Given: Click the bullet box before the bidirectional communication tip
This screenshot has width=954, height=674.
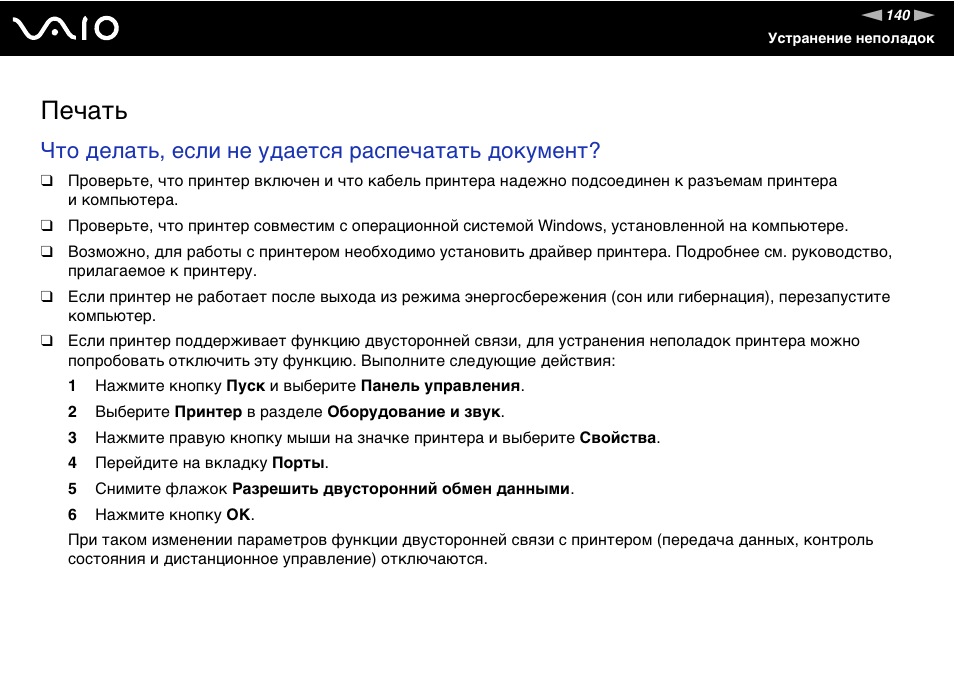Looking at the screenshot, I should pos(46,342).
